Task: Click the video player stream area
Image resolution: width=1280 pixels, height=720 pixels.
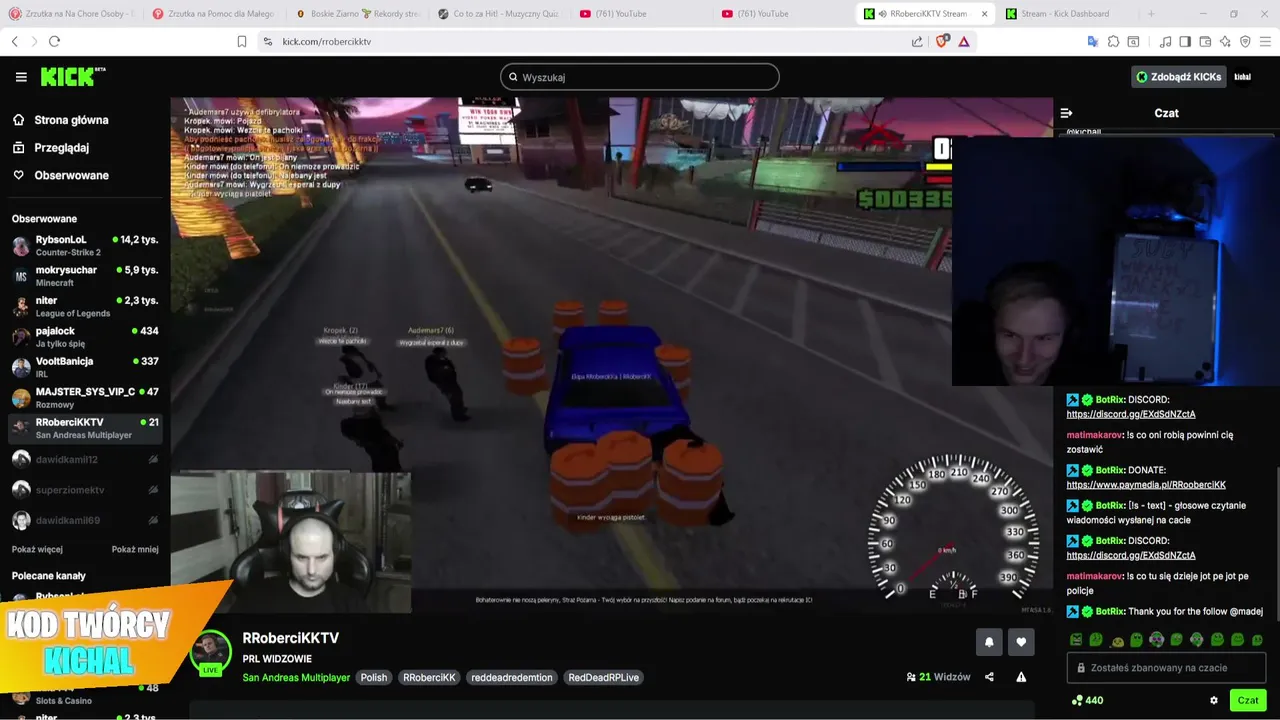Action: tap(611, 355)
